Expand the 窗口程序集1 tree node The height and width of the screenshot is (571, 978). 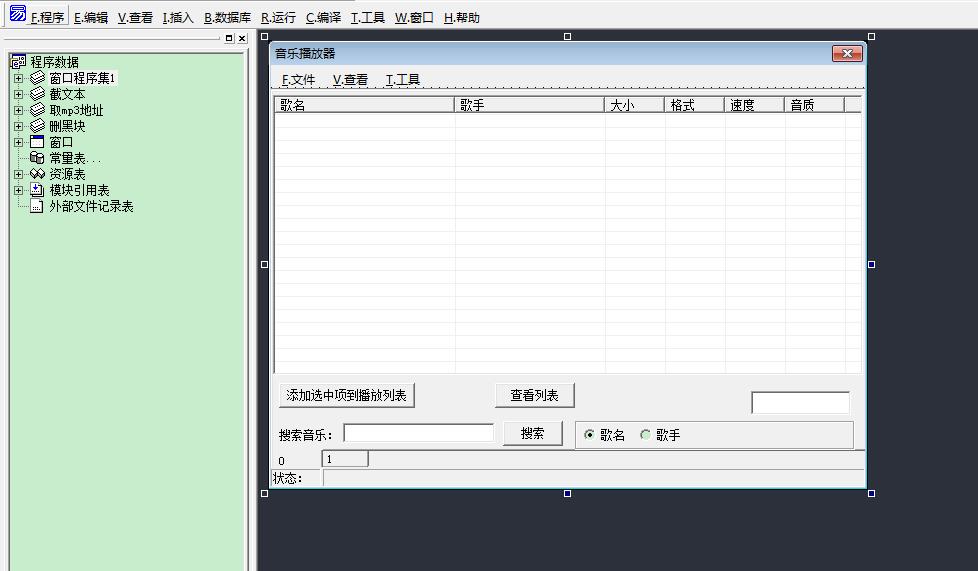[x=18, y=78]
